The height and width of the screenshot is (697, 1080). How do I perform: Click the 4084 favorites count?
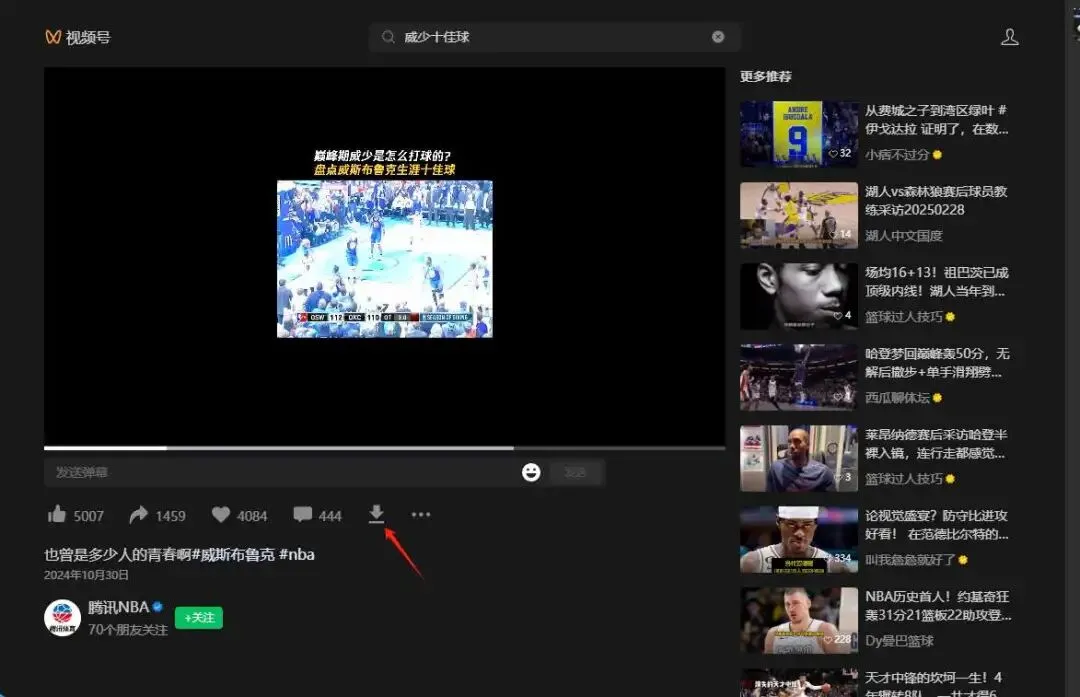(x=252, y=516)
